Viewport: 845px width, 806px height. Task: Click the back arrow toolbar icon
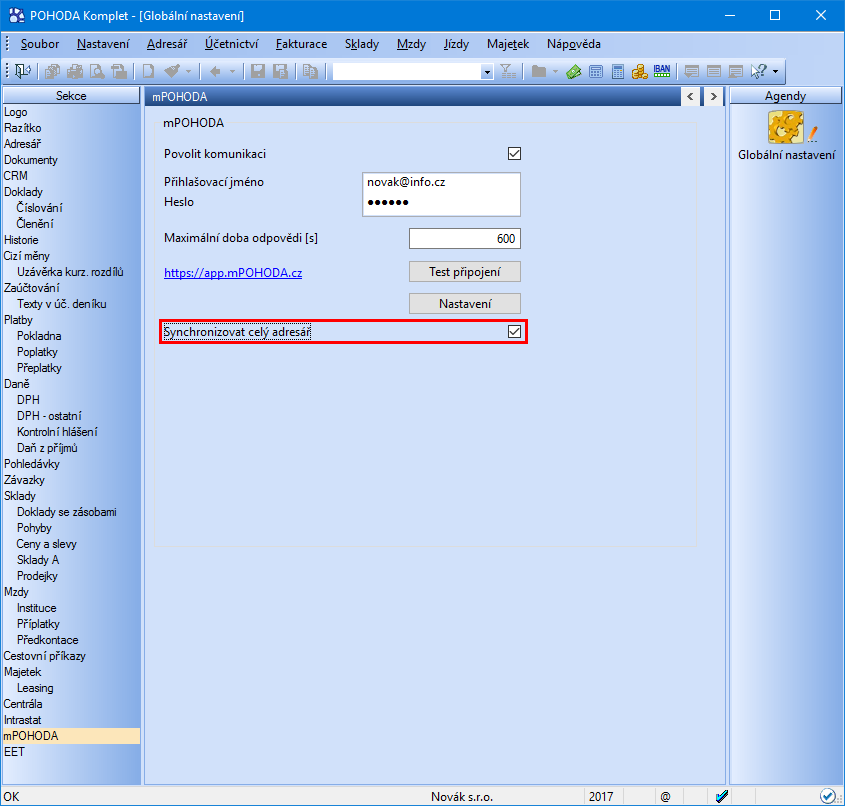coord(215,71)
